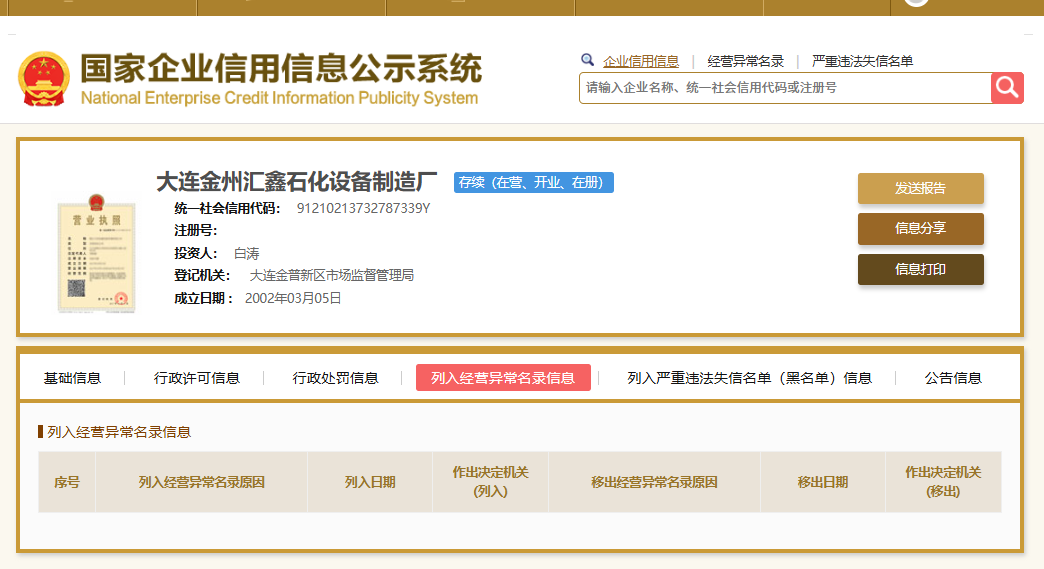Image resolution: width=1044 pixels, height=569 pixels.
Task: Open the 列入严重违法失信名单（黑名单）信息 tab
Action: click(749, 378)
